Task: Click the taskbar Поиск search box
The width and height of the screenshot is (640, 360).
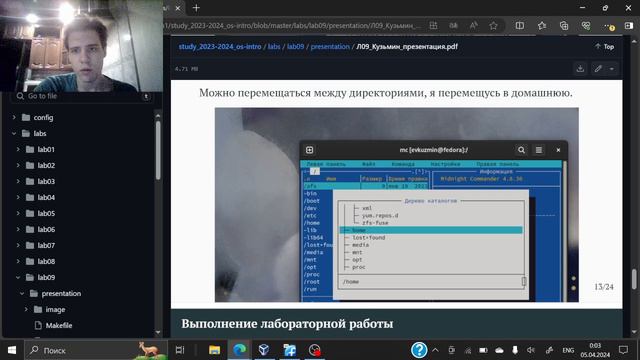Action: point(96,350)
